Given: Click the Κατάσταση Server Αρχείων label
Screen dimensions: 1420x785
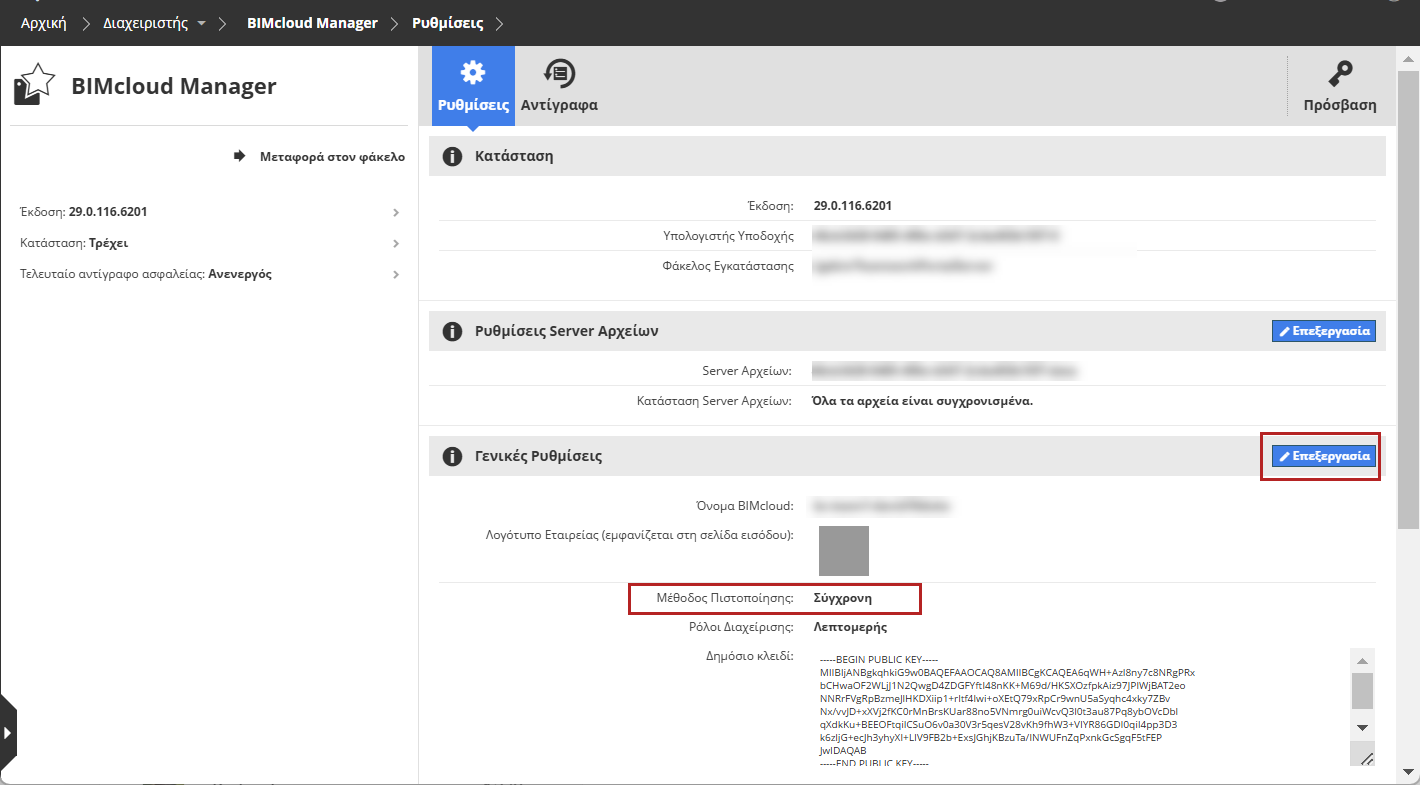Looking at the screenshot, I should (x=715, y=401).
